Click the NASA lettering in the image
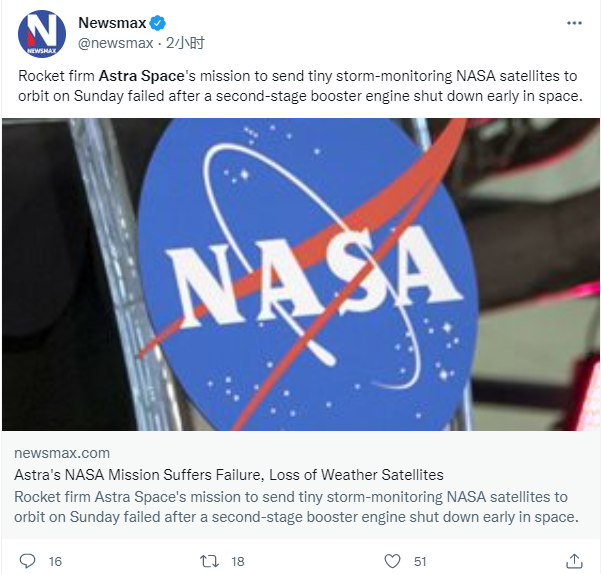Image resolution: width=601 pixels, height=574 pixels. coord(314,276)
